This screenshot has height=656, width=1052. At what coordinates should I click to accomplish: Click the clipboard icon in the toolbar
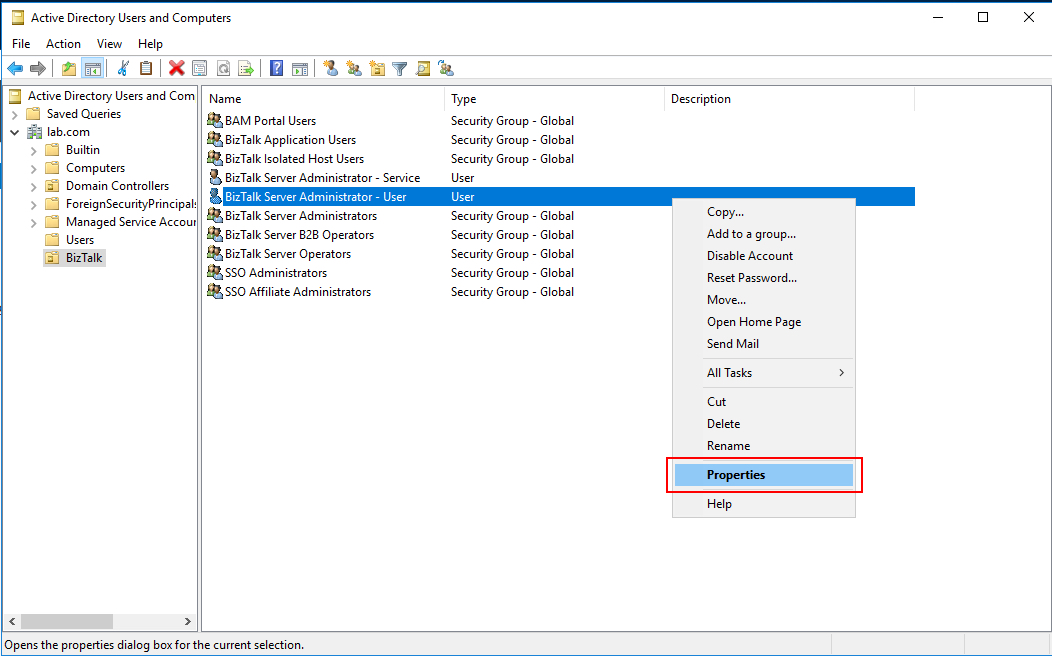tap(146, 68)
